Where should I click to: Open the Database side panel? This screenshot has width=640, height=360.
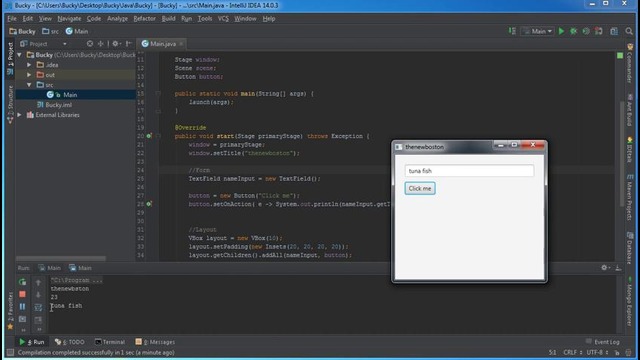(x=630, y=248)
